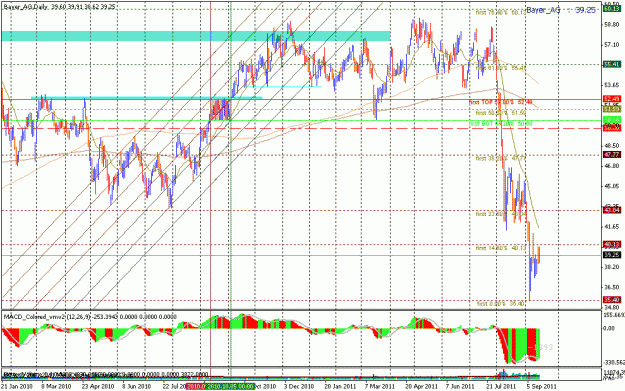625x391 pixels.
Task: Click the black 39.25 current price tag
Action: [612, 255]
